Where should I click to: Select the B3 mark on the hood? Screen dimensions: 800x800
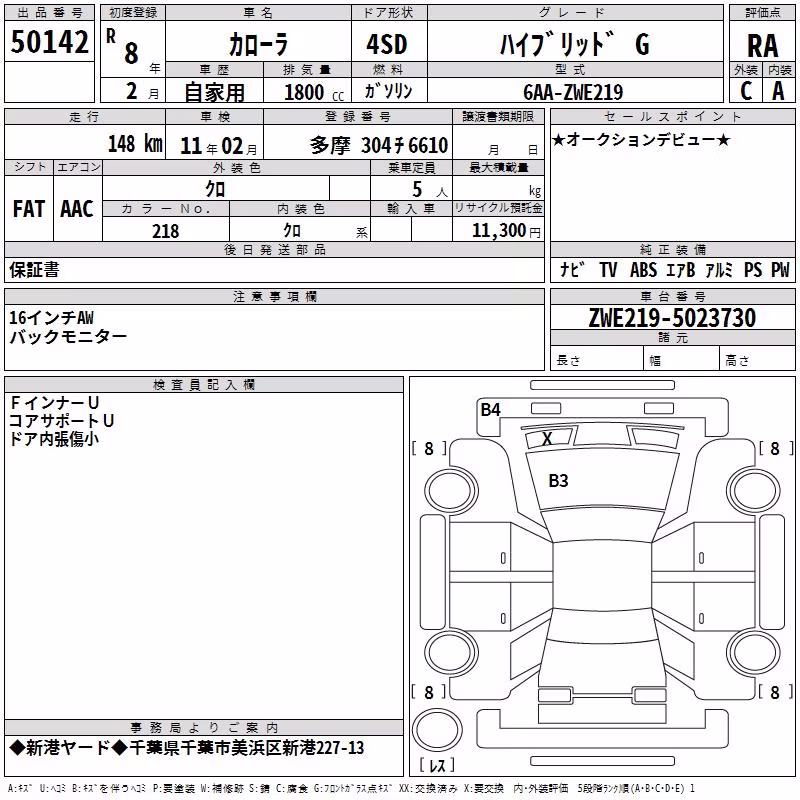558,481
